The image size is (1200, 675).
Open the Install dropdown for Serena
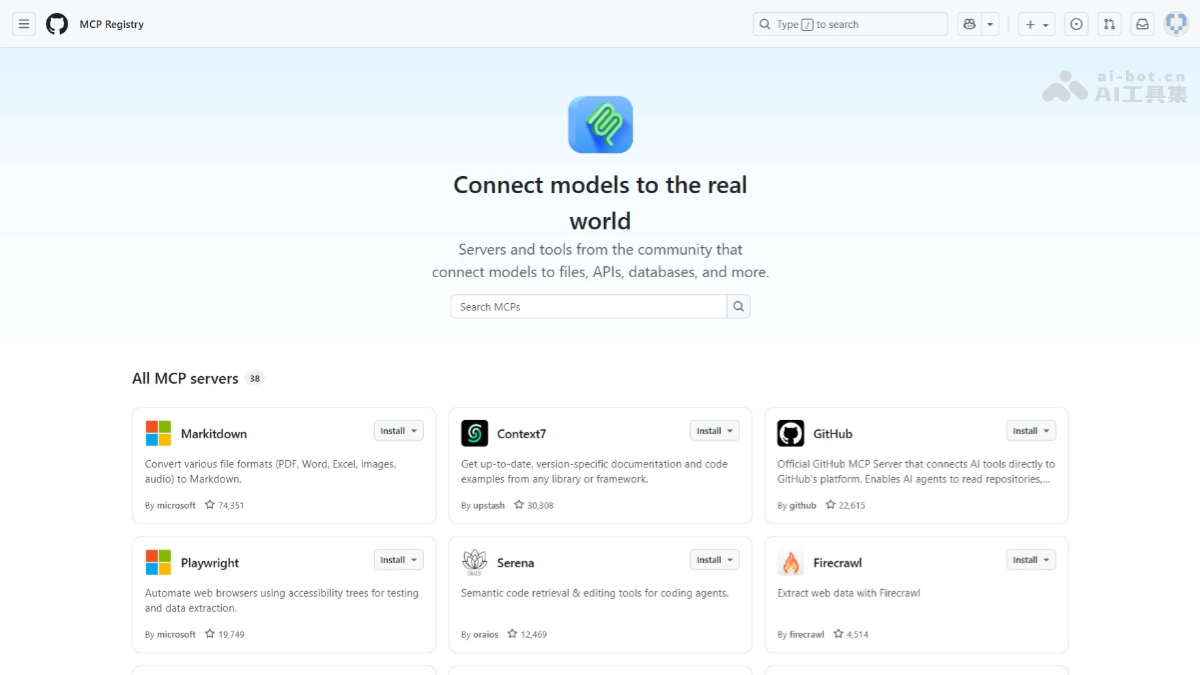pos(714,560)
